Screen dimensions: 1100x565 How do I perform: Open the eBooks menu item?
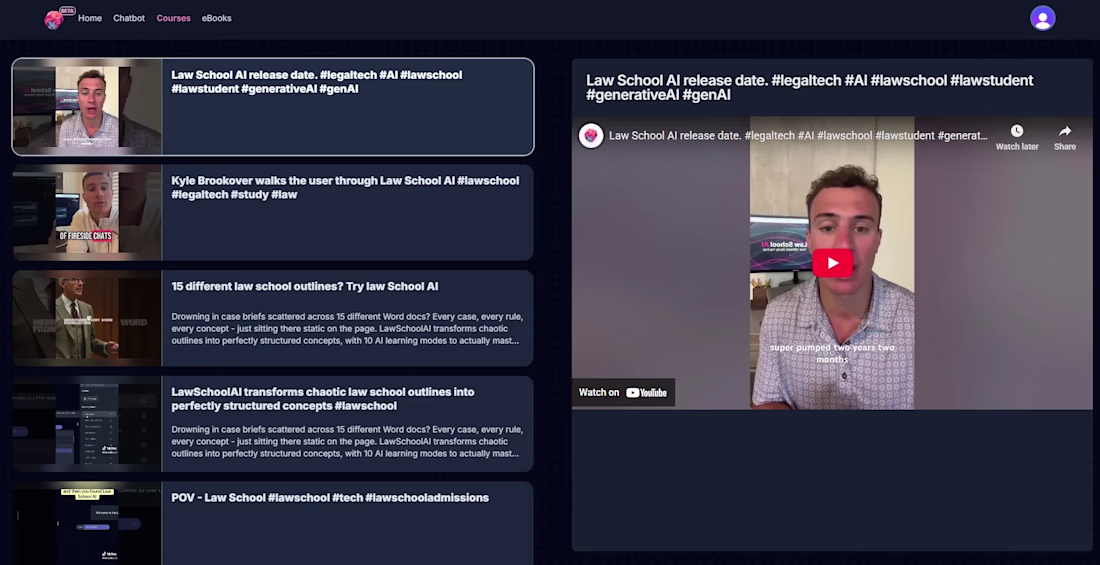[x=217, y=18]
